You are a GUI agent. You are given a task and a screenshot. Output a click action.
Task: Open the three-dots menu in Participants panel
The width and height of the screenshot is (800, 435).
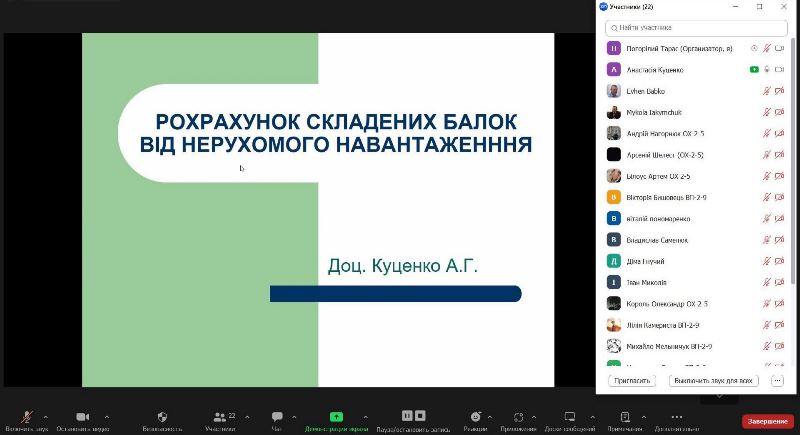pos(777,380)
